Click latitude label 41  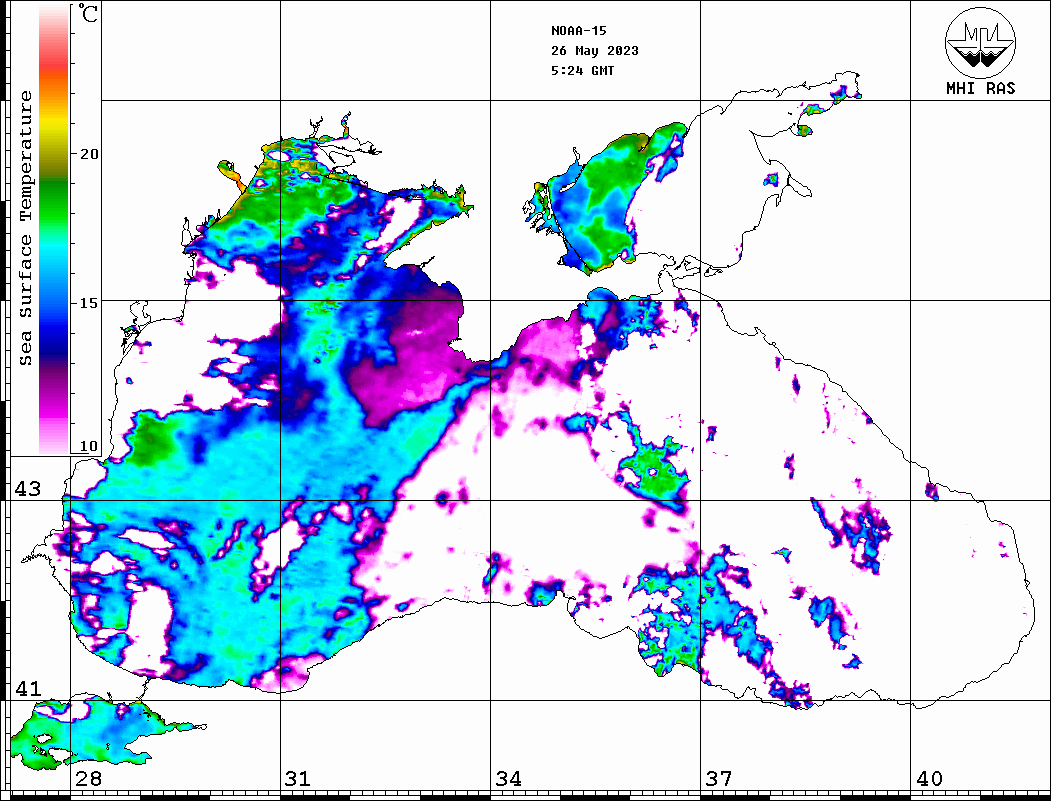tap(28, 688)
